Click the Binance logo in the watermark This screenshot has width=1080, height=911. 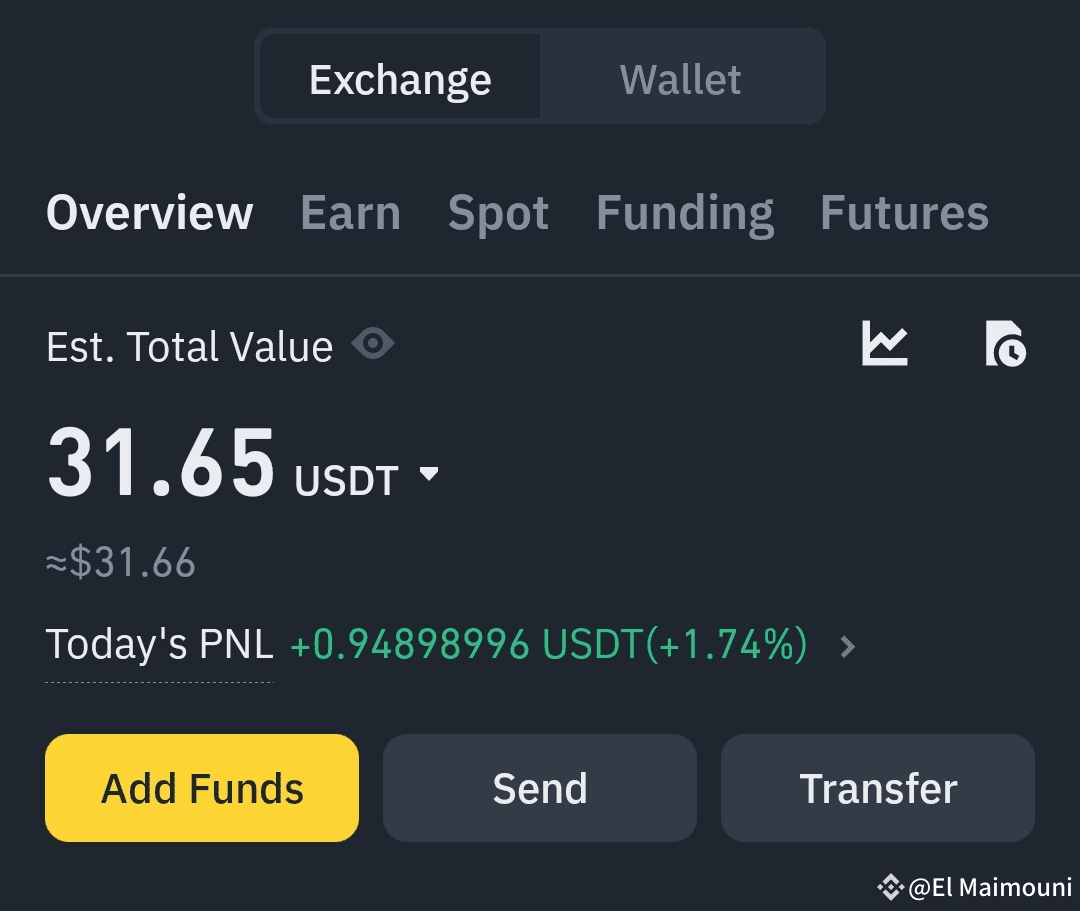(x=890, y=886)
